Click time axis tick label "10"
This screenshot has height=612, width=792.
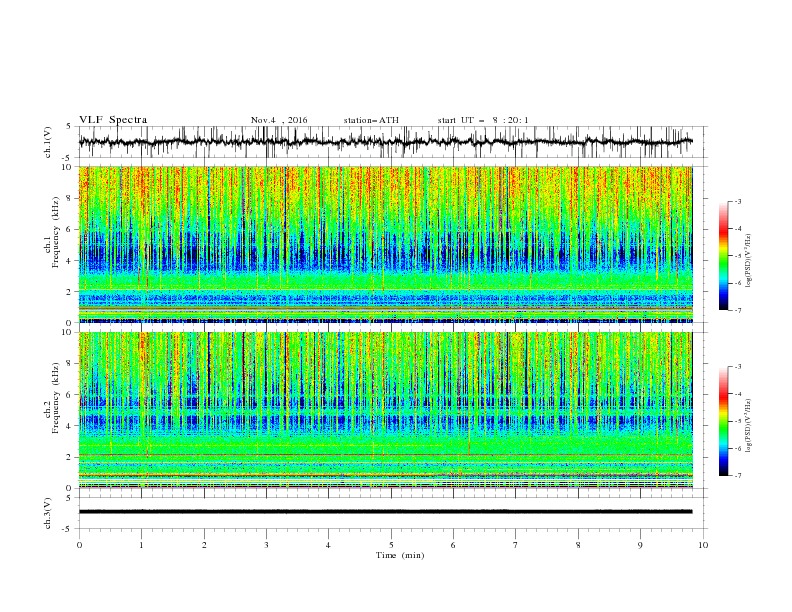click(703, 545)
